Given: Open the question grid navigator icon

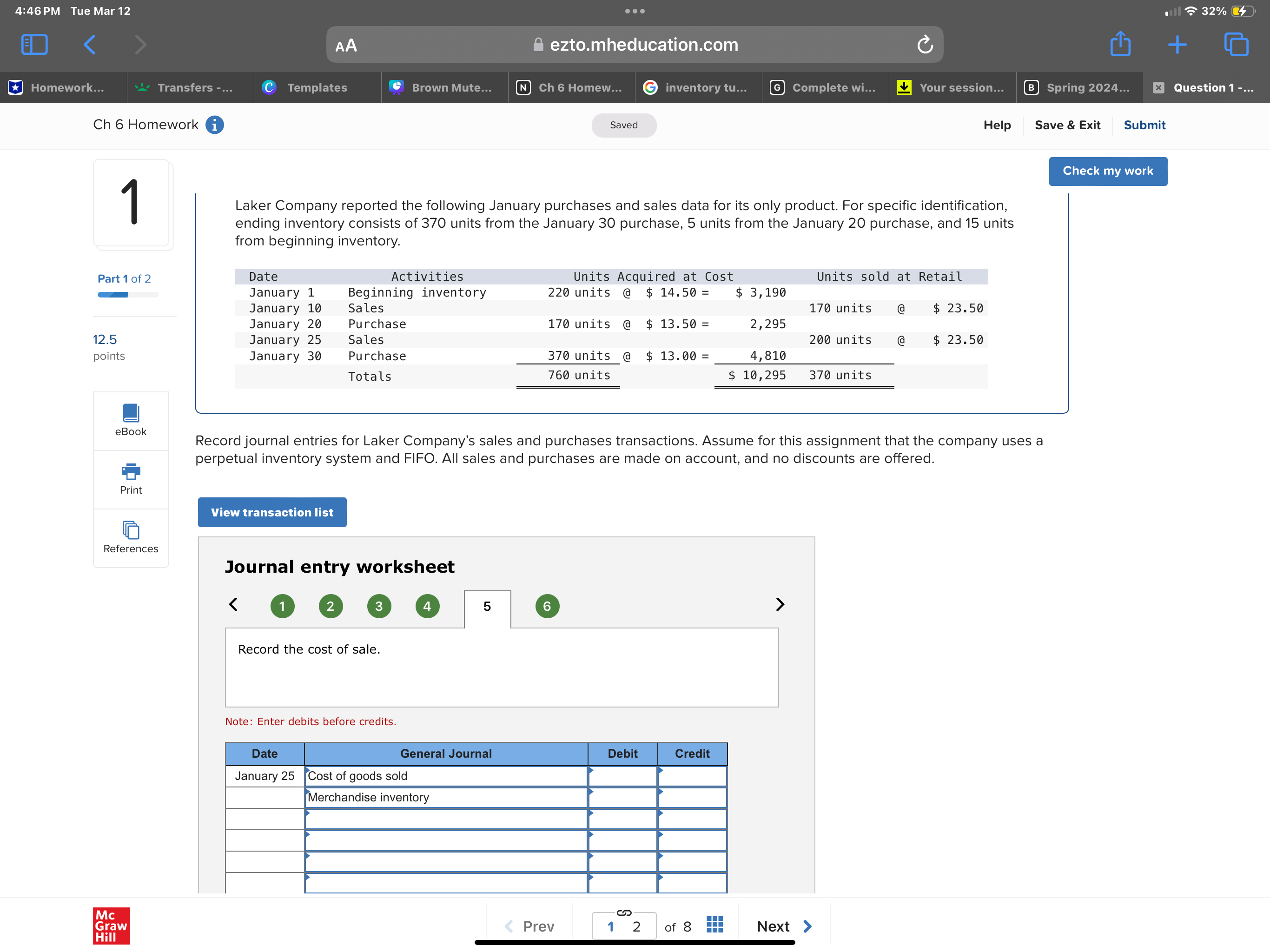Looking at the screenshot, I should click(x=714, y=925).
